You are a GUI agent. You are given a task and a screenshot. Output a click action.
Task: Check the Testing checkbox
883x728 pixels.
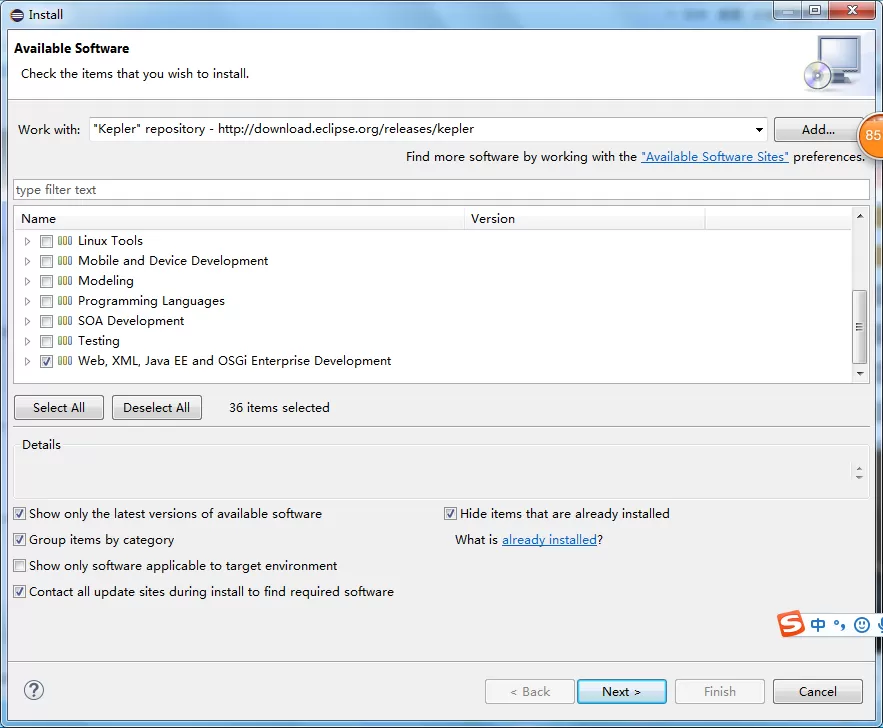46,341
